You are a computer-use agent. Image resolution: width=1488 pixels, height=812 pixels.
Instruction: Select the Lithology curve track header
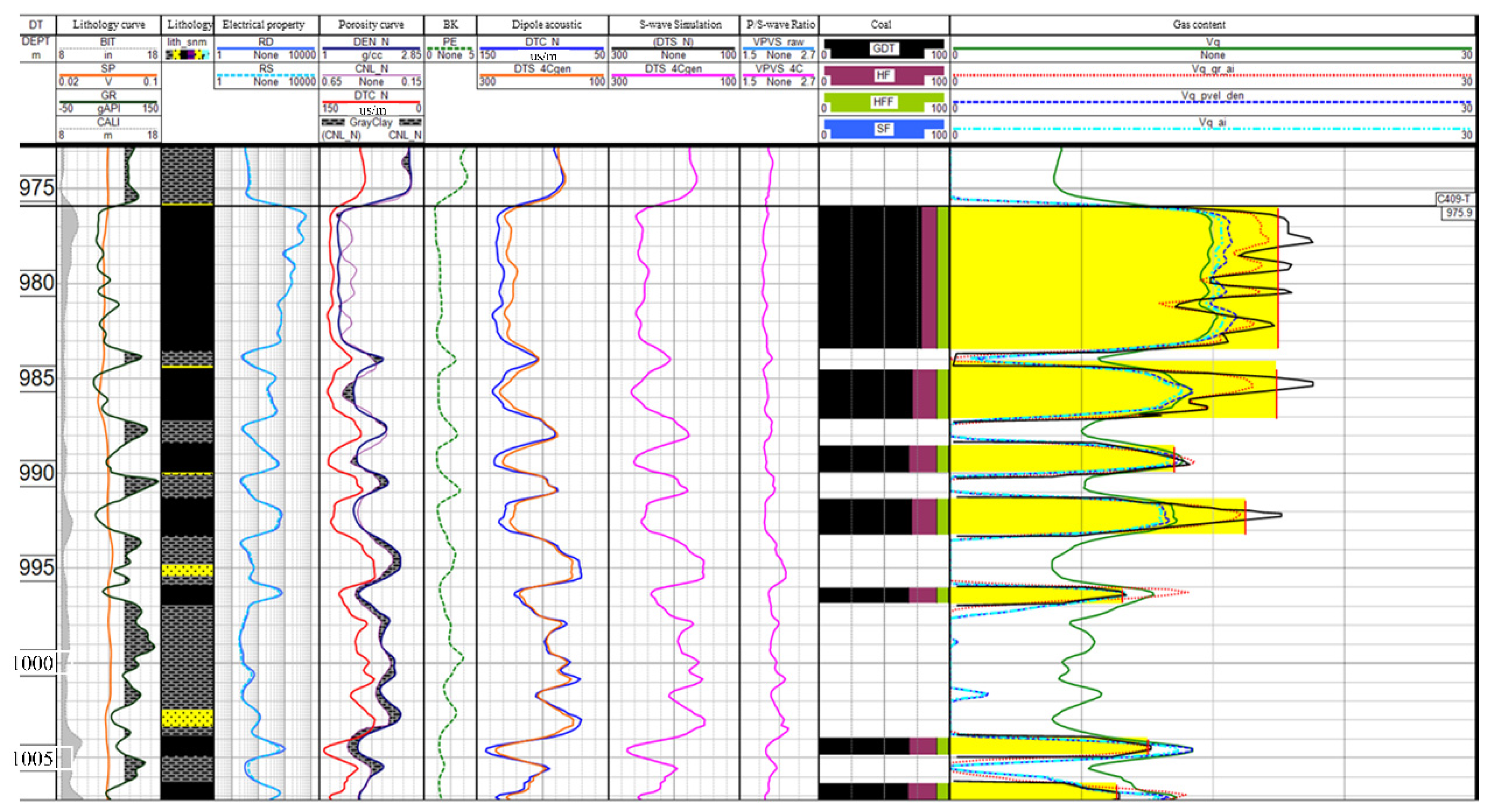coord(109,24)
